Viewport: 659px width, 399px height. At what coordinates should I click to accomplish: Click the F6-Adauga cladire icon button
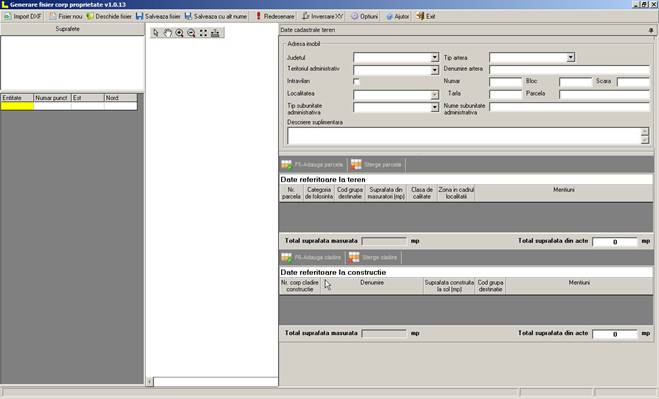311,257
